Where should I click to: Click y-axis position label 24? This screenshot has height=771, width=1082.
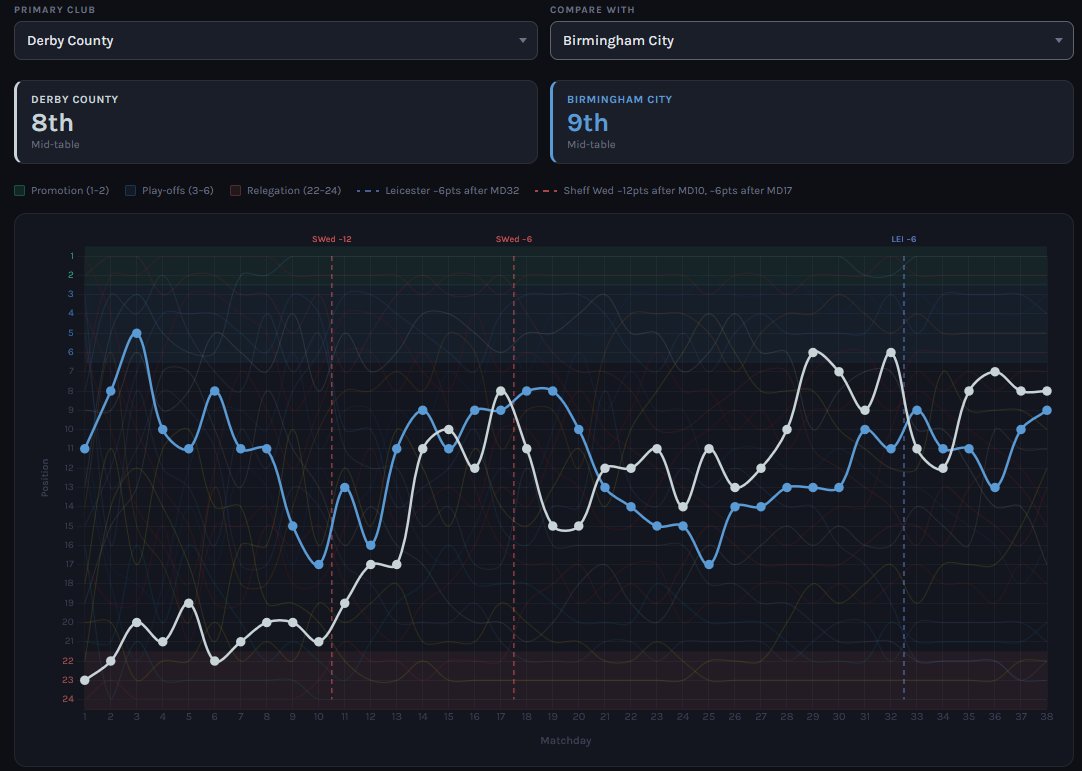(68, 699)
